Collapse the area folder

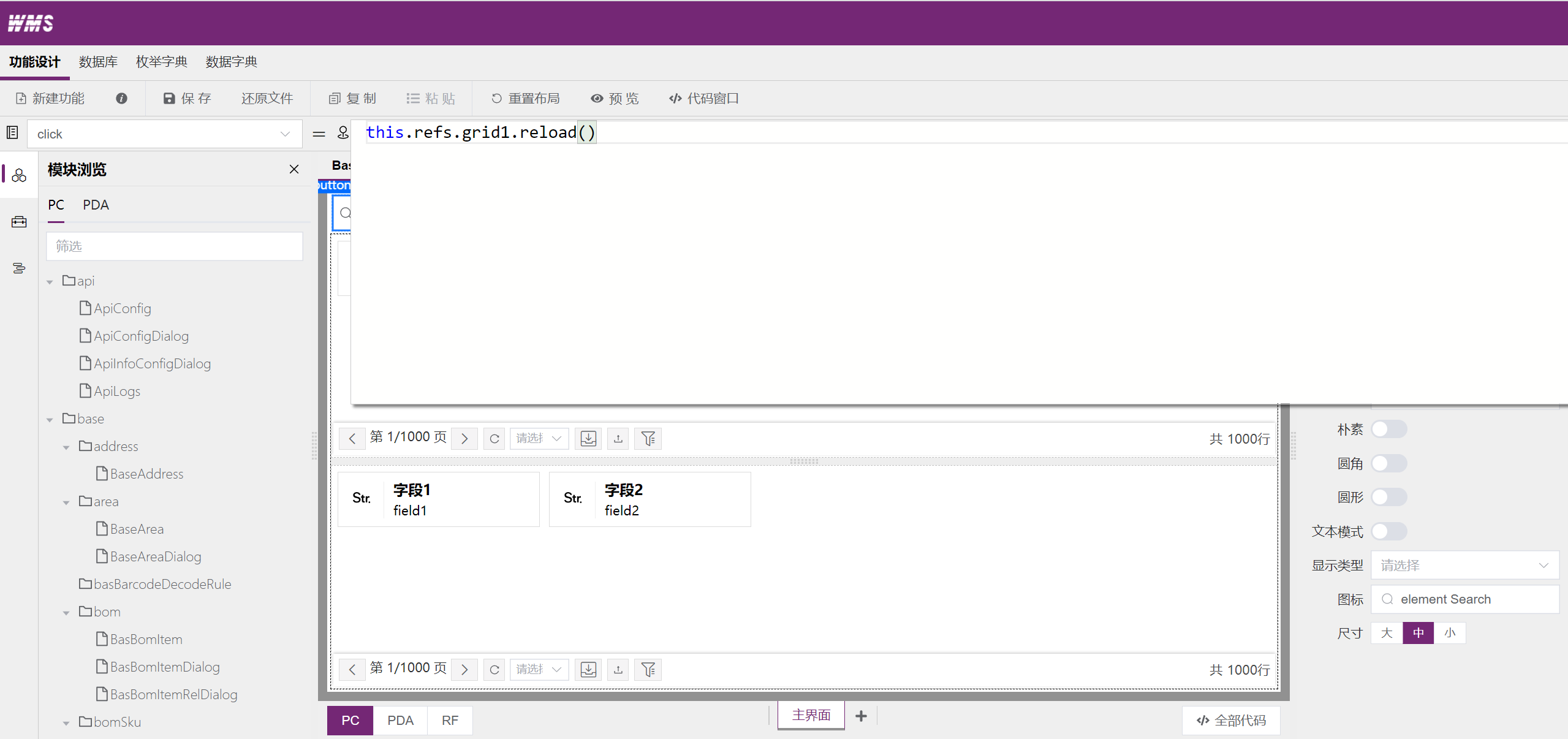coord(66,502)
